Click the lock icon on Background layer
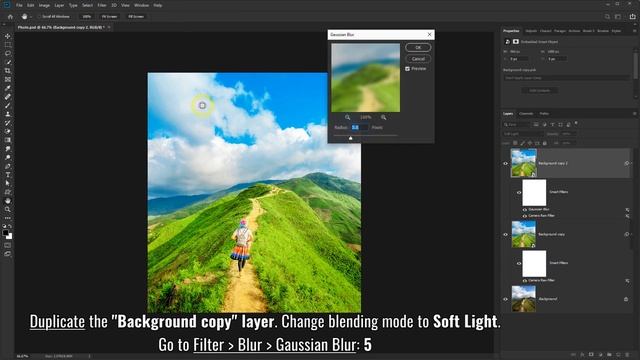The width and height of the screenshot is (640, 360). coord(626,299)
